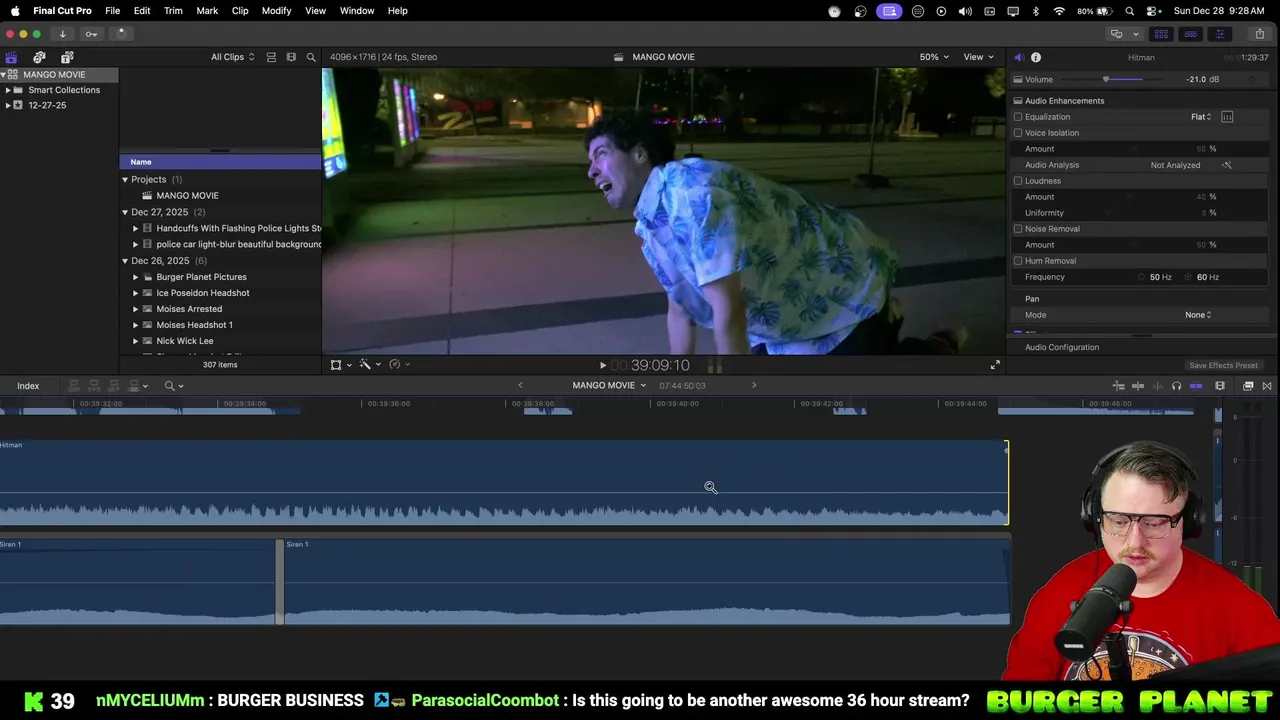The image size is (1280, 720).
Task: Open the Pan Mode None dropdown
Action: click(1198, 315)
